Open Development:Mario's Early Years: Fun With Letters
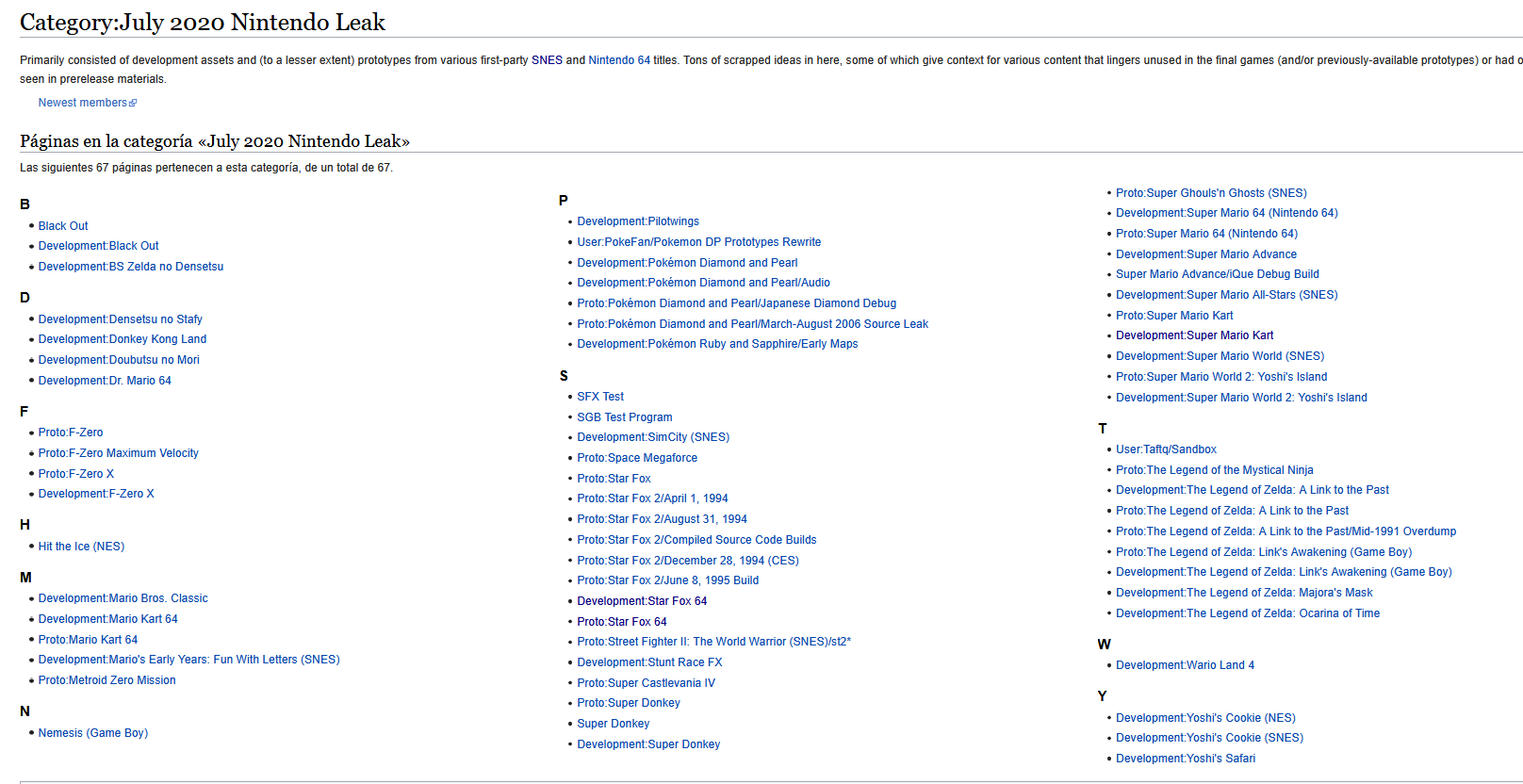Screen dimensions: 1523x784 pos(189,660)
